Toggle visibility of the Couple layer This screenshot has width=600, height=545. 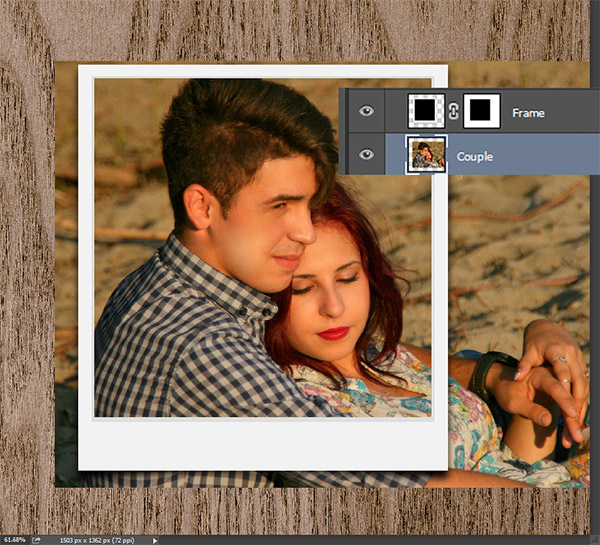366,155
